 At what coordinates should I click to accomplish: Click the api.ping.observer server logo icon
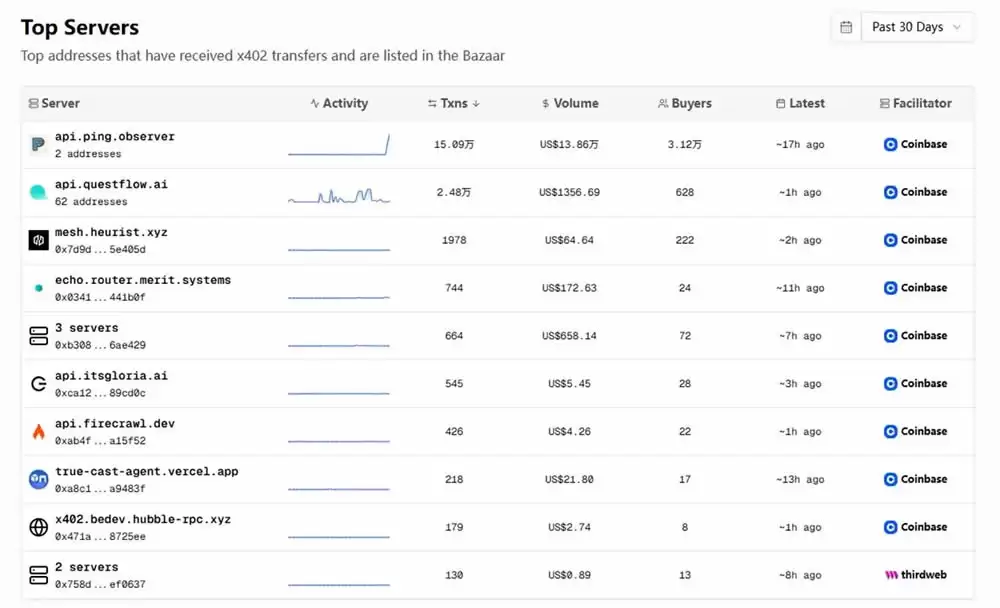[38, 145]
